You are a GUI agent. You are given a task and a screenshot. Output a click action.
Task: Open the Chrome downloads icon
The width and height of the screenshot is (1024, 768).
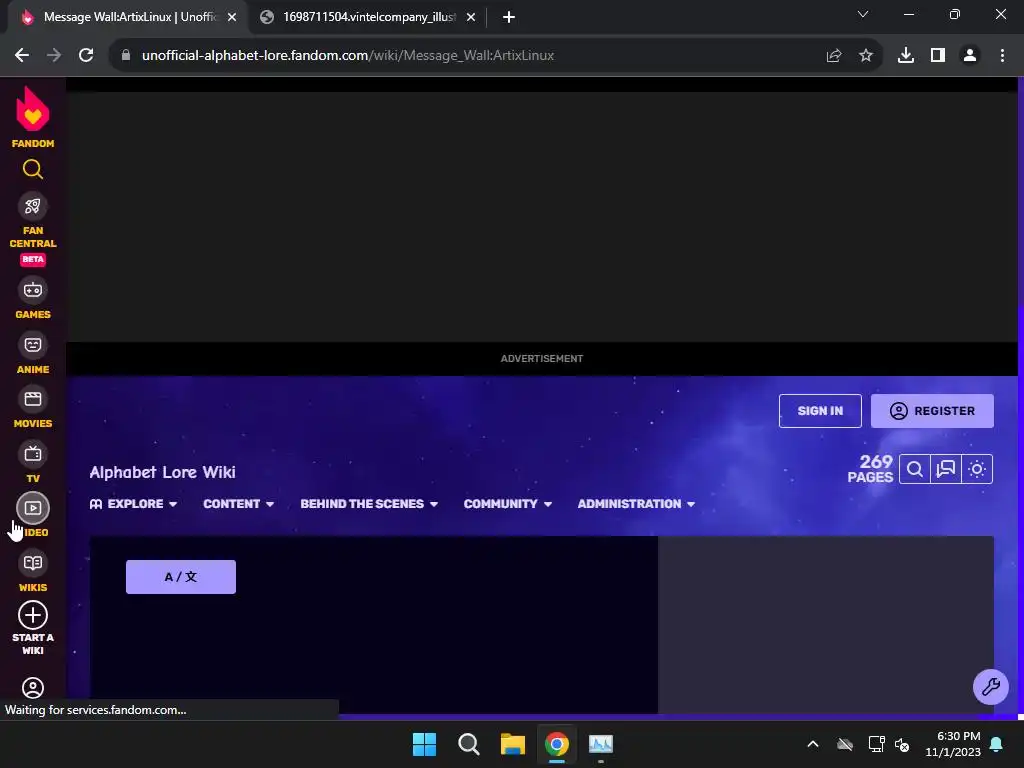(x=906, y=56)
